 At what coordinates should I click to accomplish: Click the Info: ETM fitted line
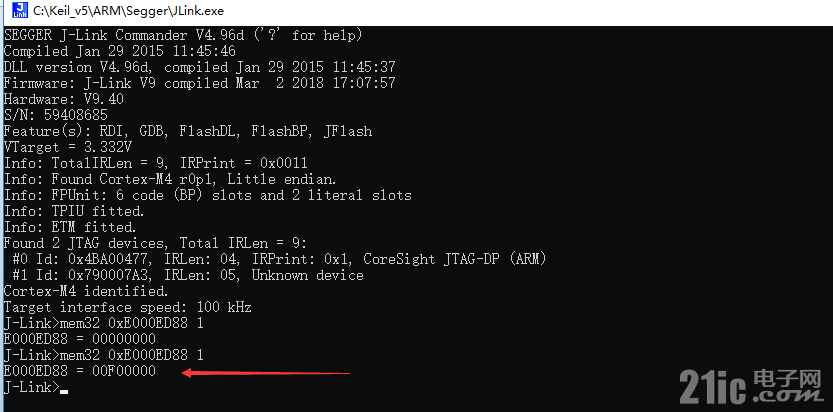point(70,227)
